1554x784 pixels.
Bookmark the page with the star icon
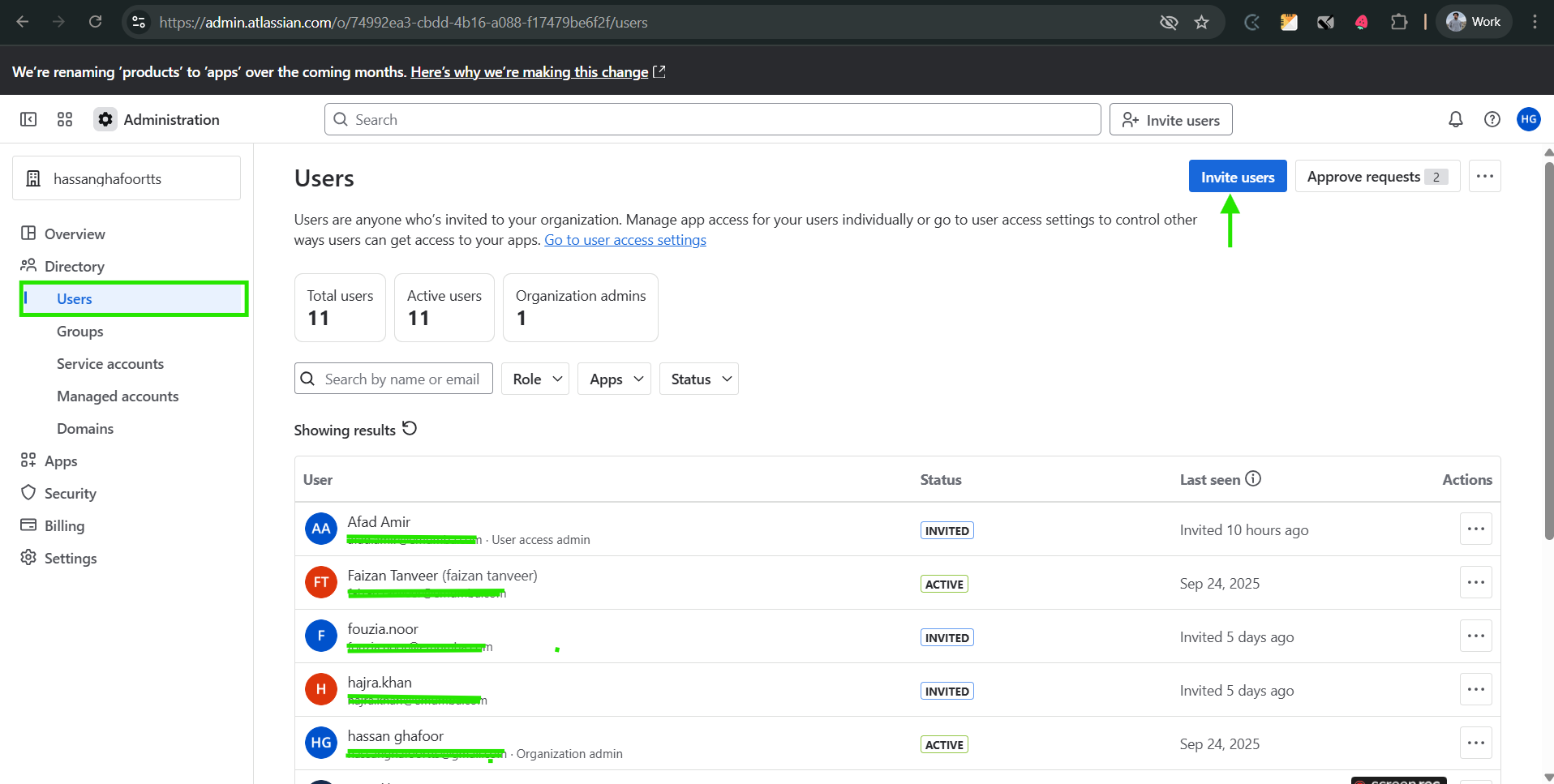tap(1203, 22)
